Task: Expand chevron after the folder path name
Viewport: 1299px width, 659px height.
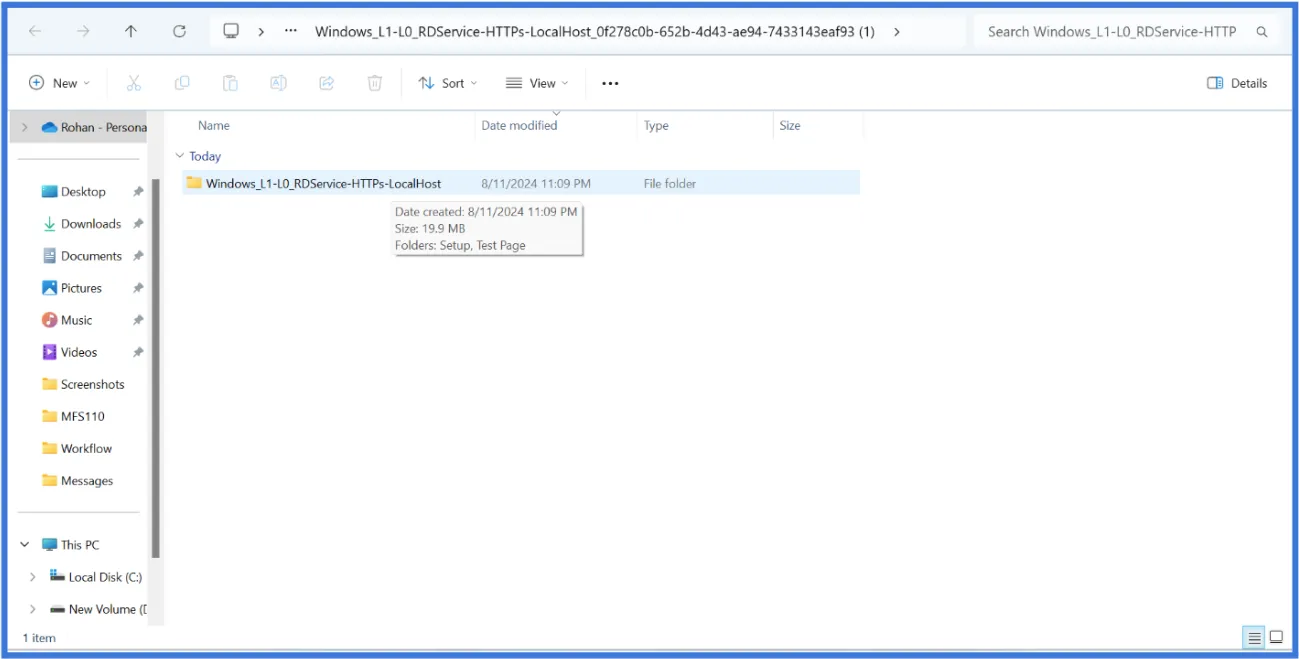Action: 896,31
